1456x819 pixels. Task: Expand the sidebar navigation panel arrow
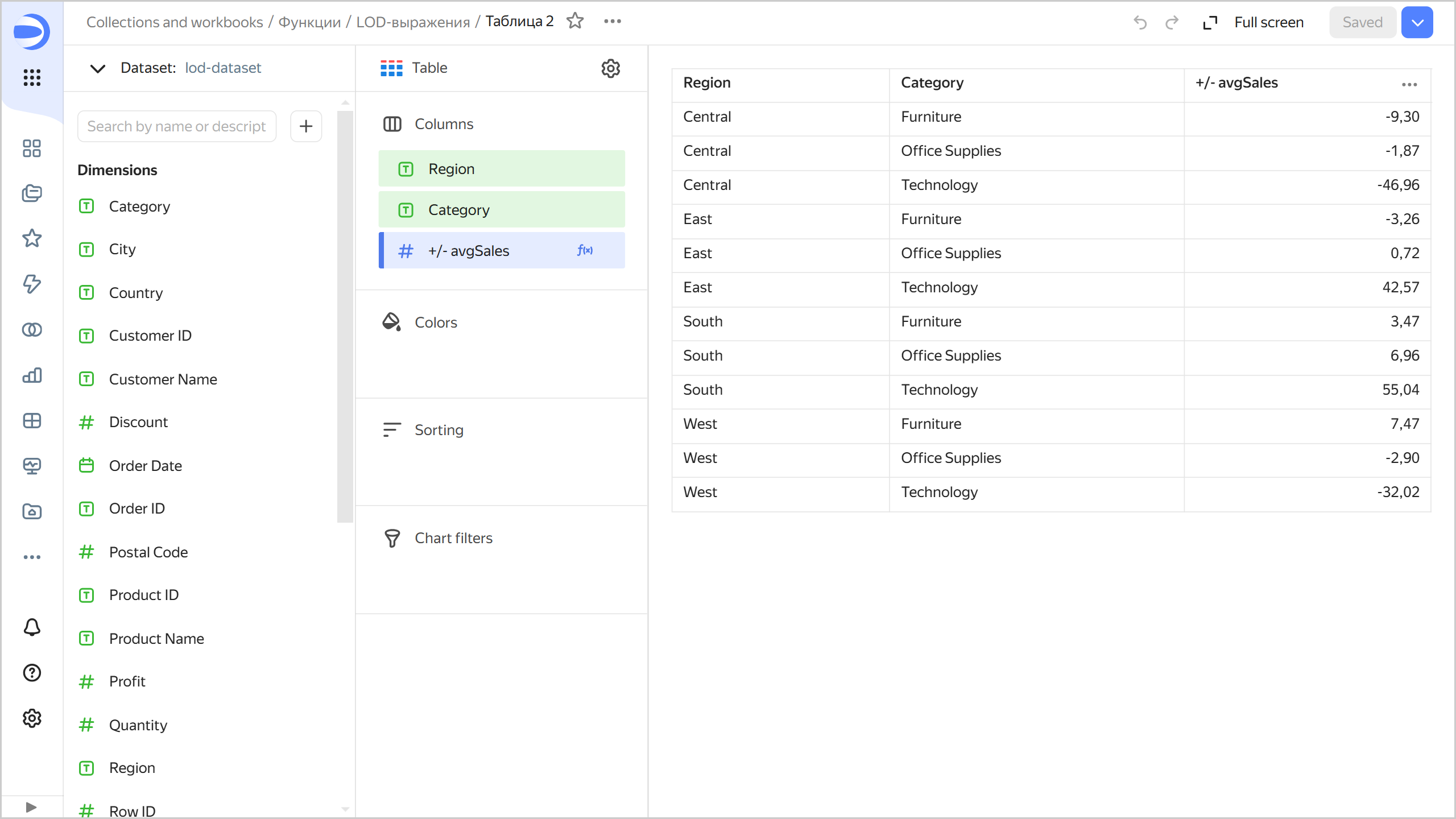coord(31,807)
